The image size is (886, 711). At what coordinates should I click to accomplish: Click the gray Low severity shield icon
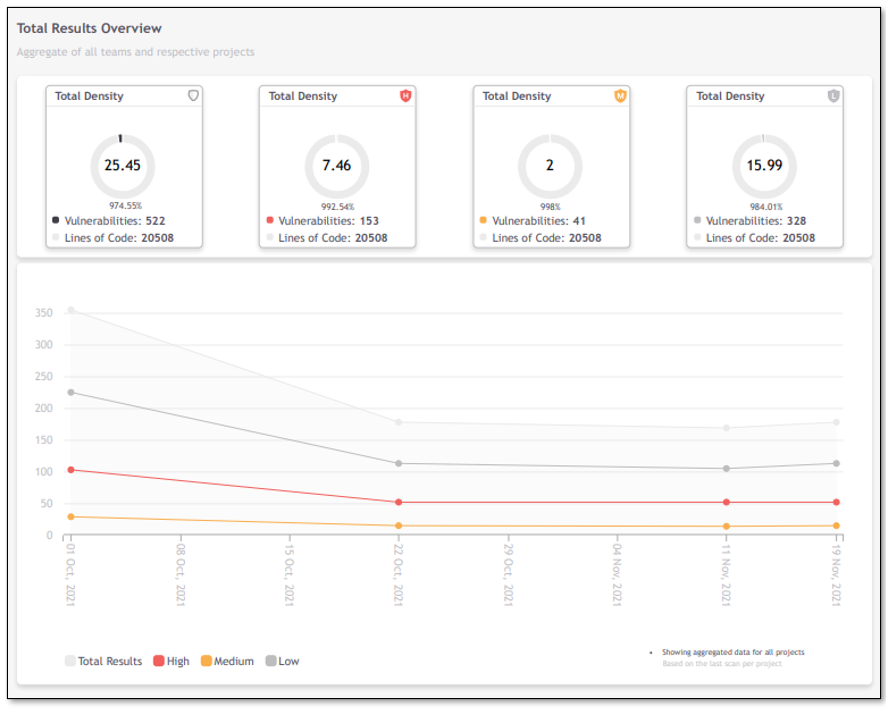[834, 96]
